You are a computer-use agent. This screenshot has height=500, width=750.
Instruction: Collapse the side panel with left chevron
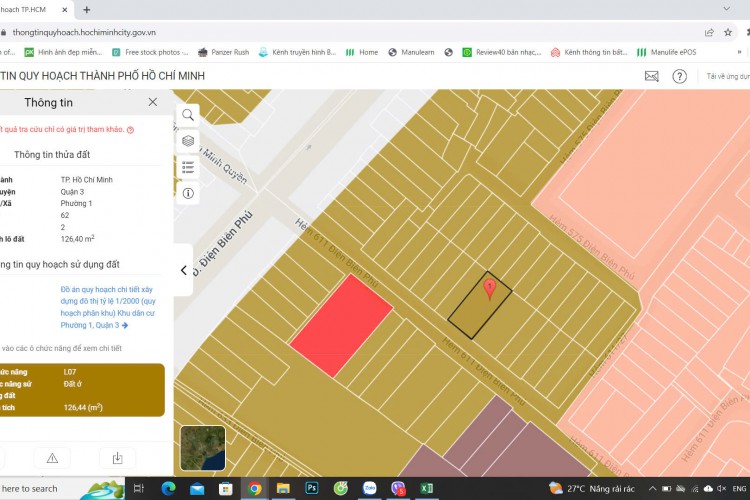183,270
